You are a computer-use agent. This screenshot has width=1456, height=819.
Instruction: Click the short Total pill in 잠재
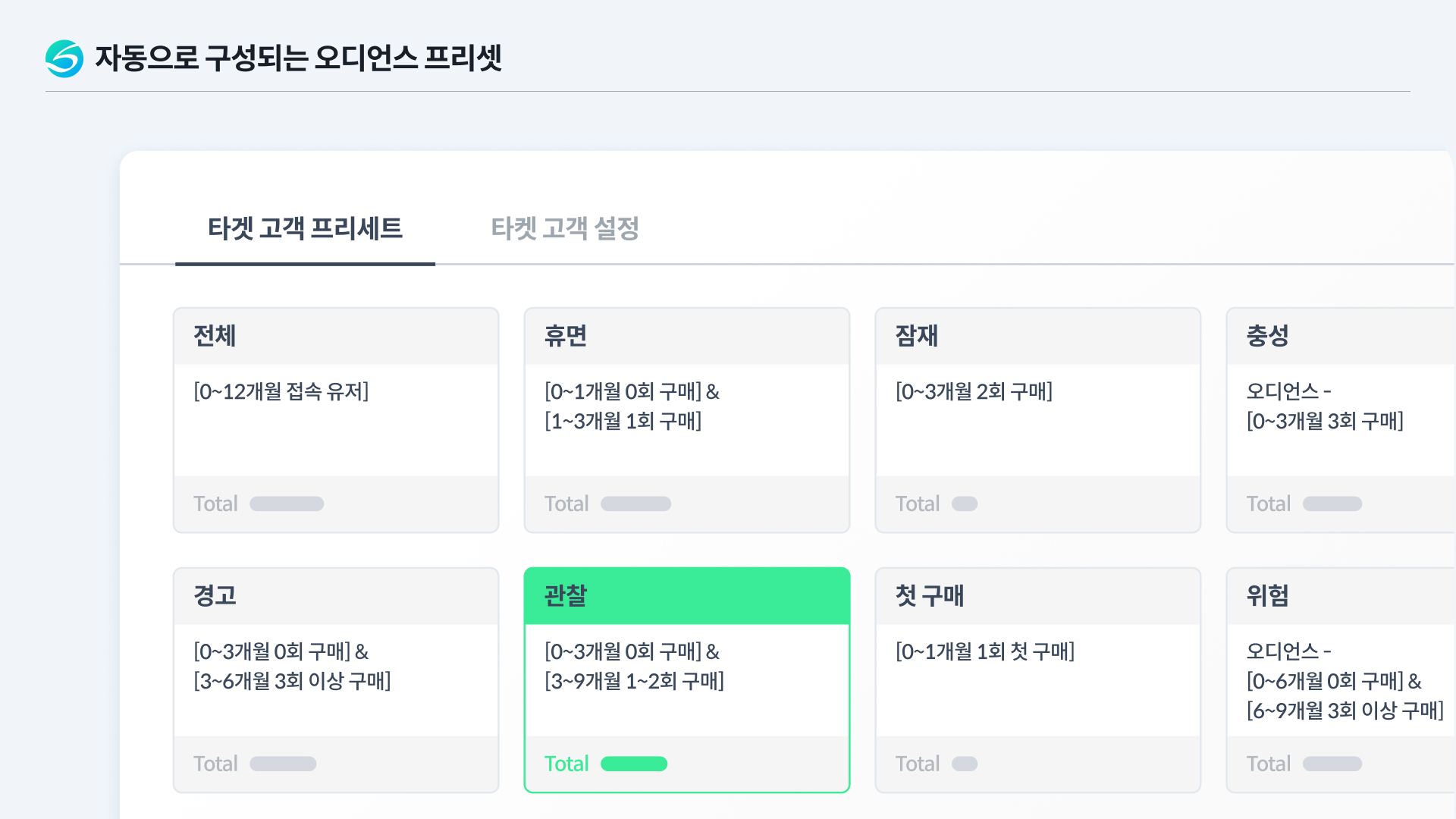pyautogui.click(x=965, y=504)
